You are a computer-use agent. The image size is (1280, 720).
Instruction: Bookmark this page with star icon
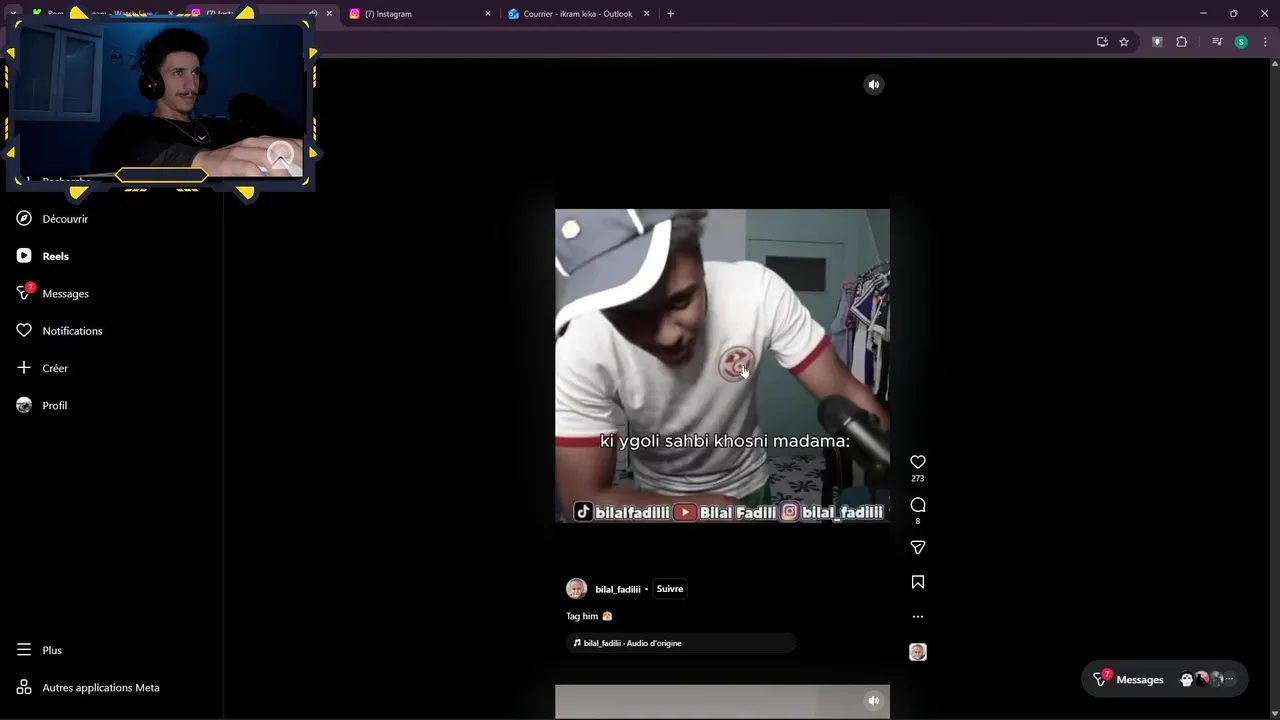pos(1124,42)
